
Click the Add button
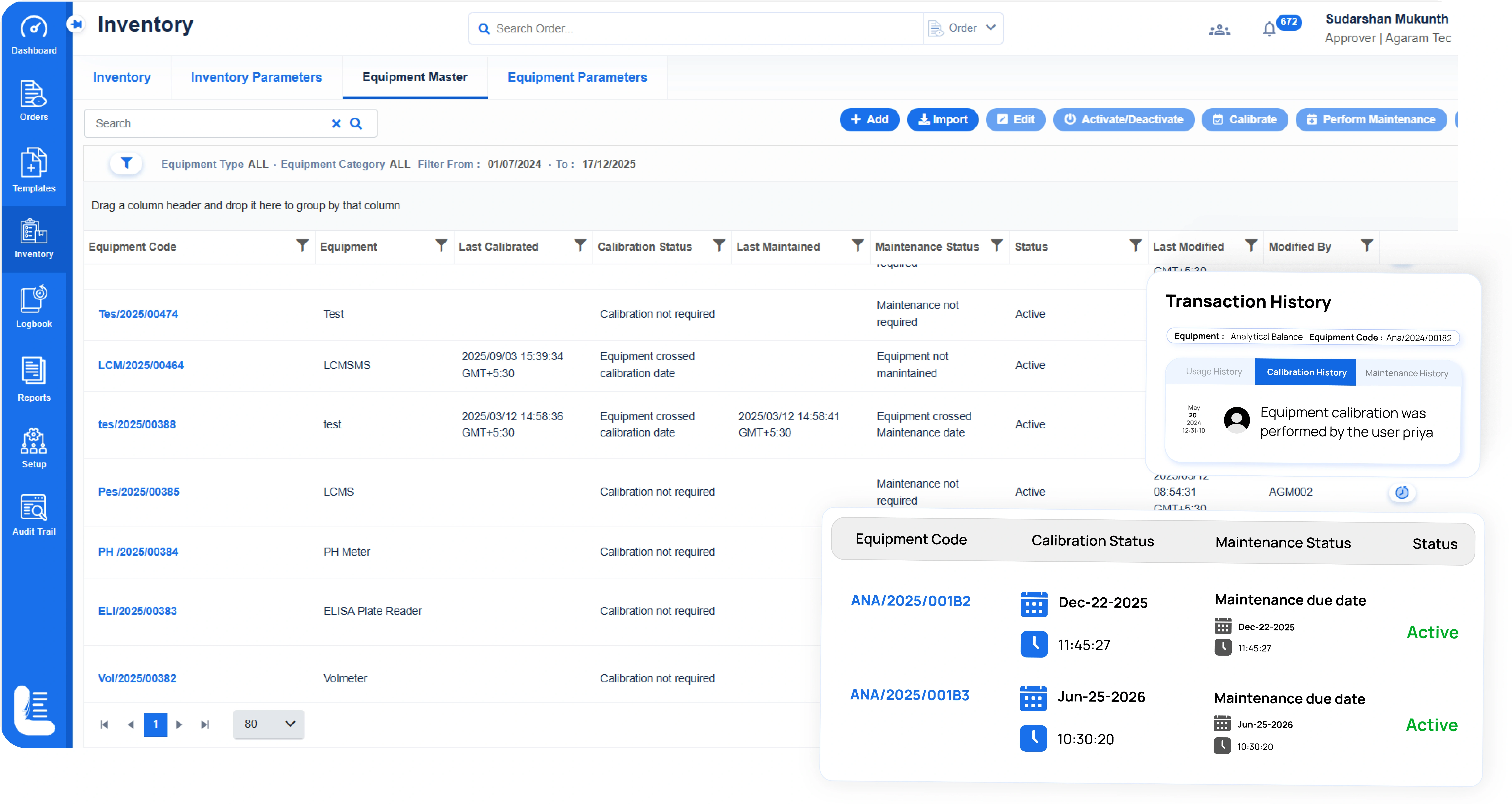(870, 119)
